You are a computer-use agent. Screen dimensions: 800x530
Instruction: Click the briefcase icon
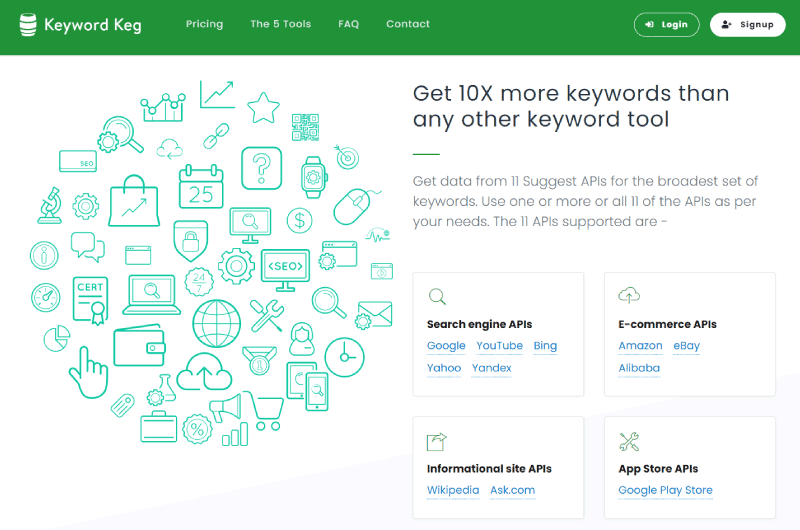(159, 426)
